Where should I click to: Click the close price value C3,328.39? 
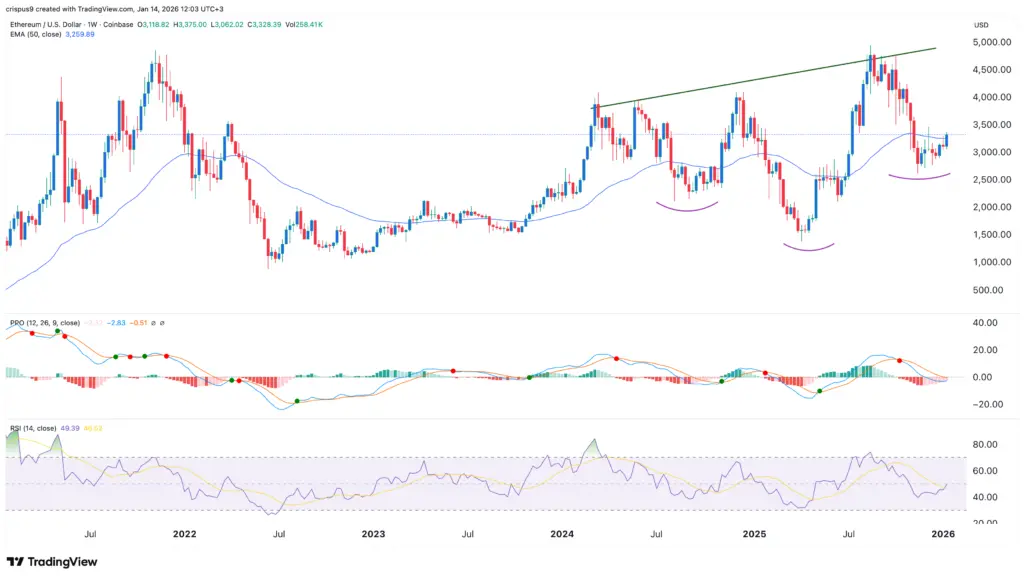[263, 25]
